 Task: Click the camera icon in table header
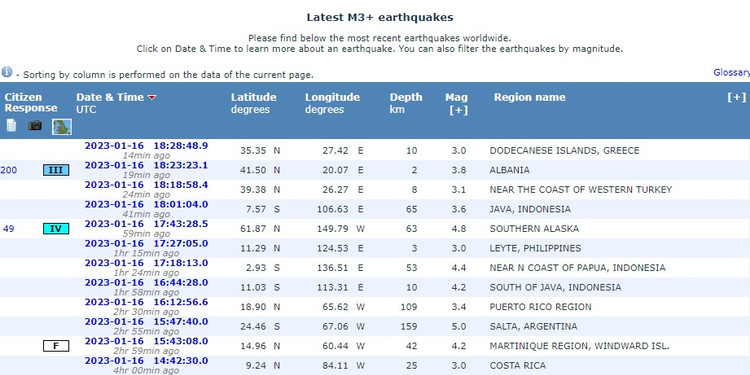pyautogui.click(x=34, y=126)
